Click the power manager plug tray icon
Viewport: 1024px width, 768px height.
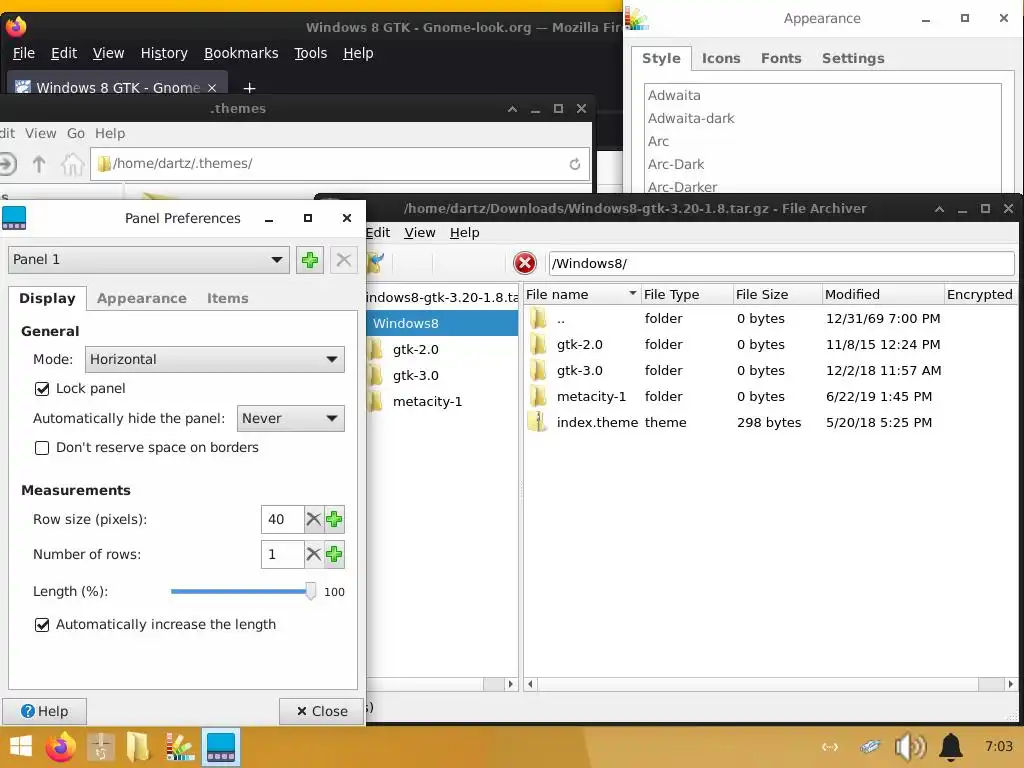click(870, 746)
